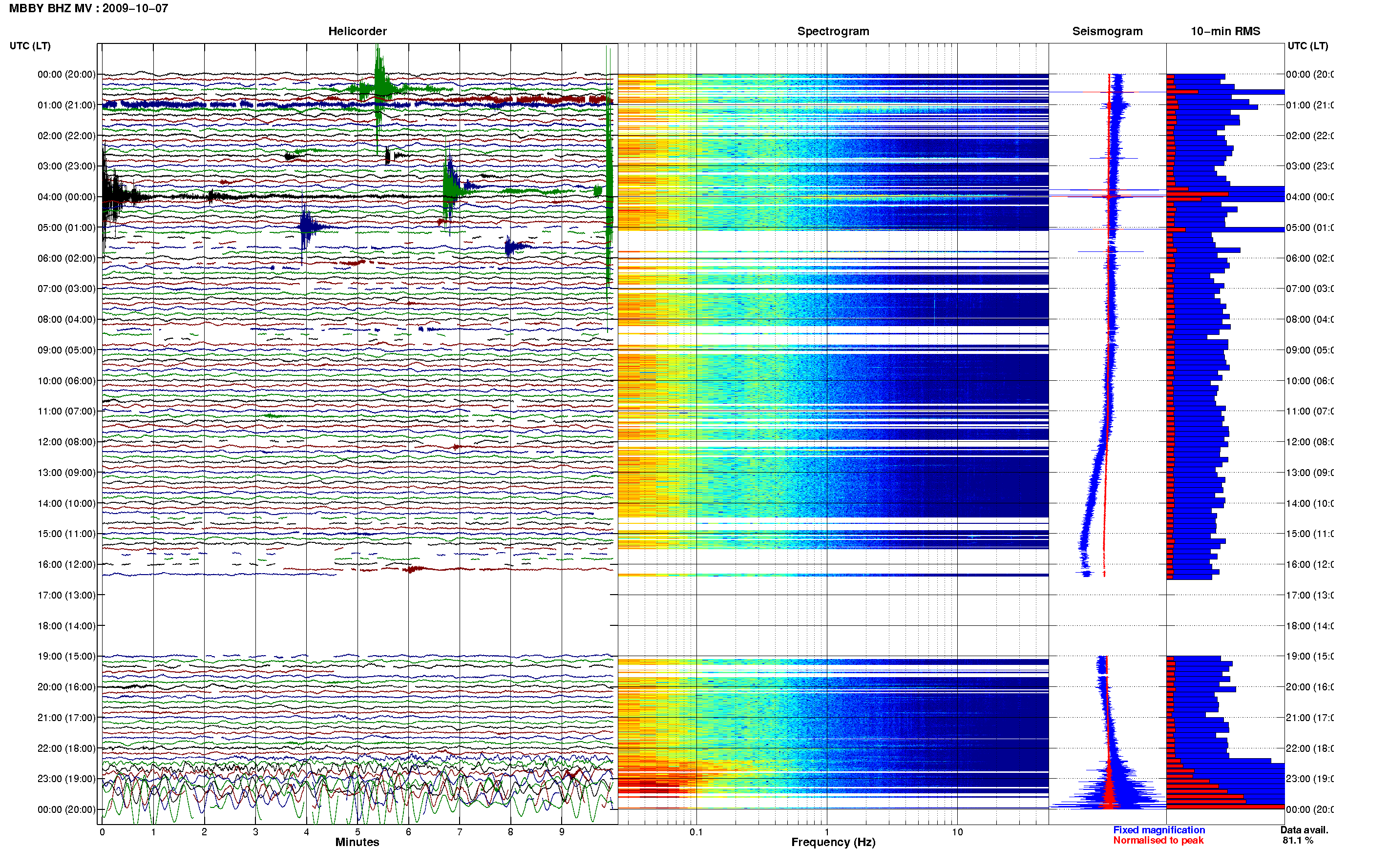Image resolution: width=1389 pixels, height=868 pixels.
Task: Click the left 17:00 (13:00) time label
Action: [66, 595]
